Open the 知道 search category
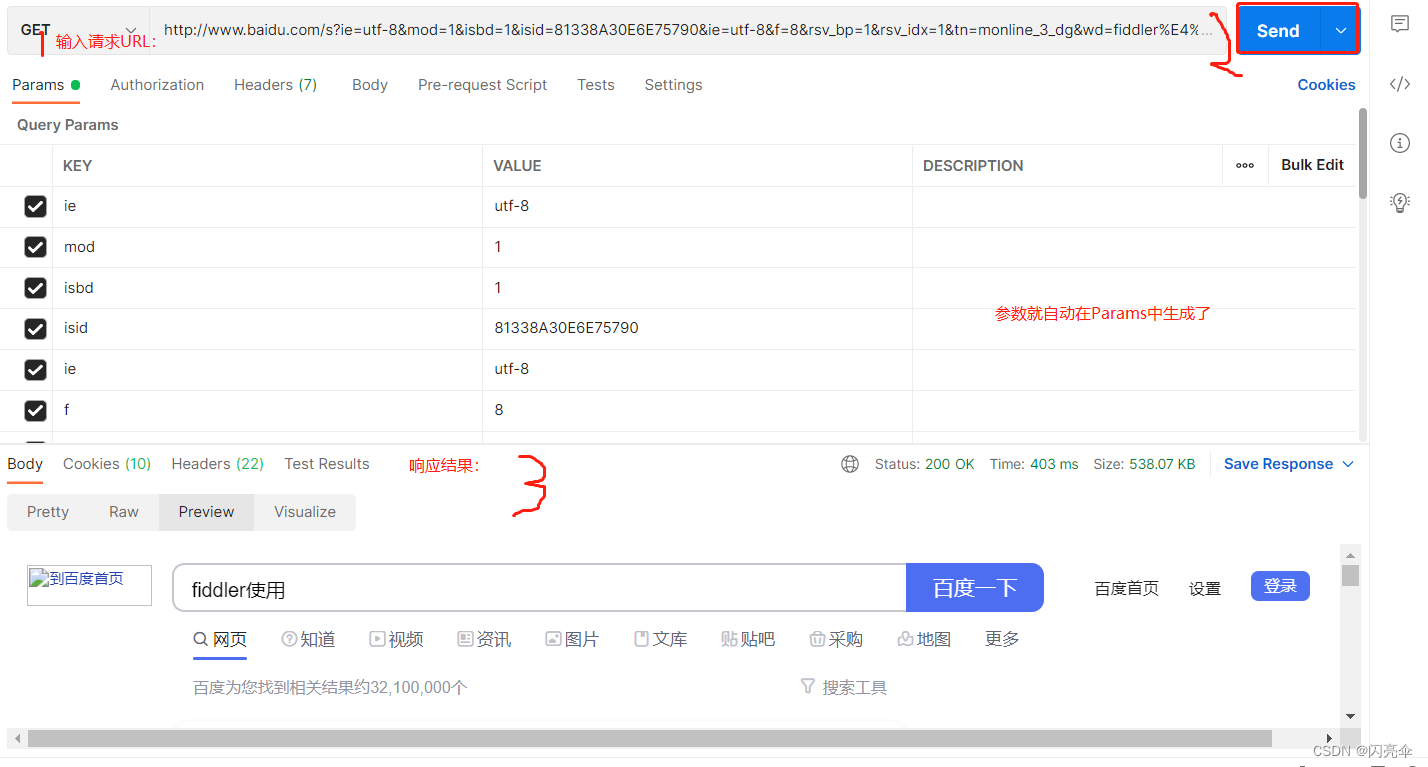This screenshot has width=1428, height=767. pyautogui.click(x=308, y=639)
